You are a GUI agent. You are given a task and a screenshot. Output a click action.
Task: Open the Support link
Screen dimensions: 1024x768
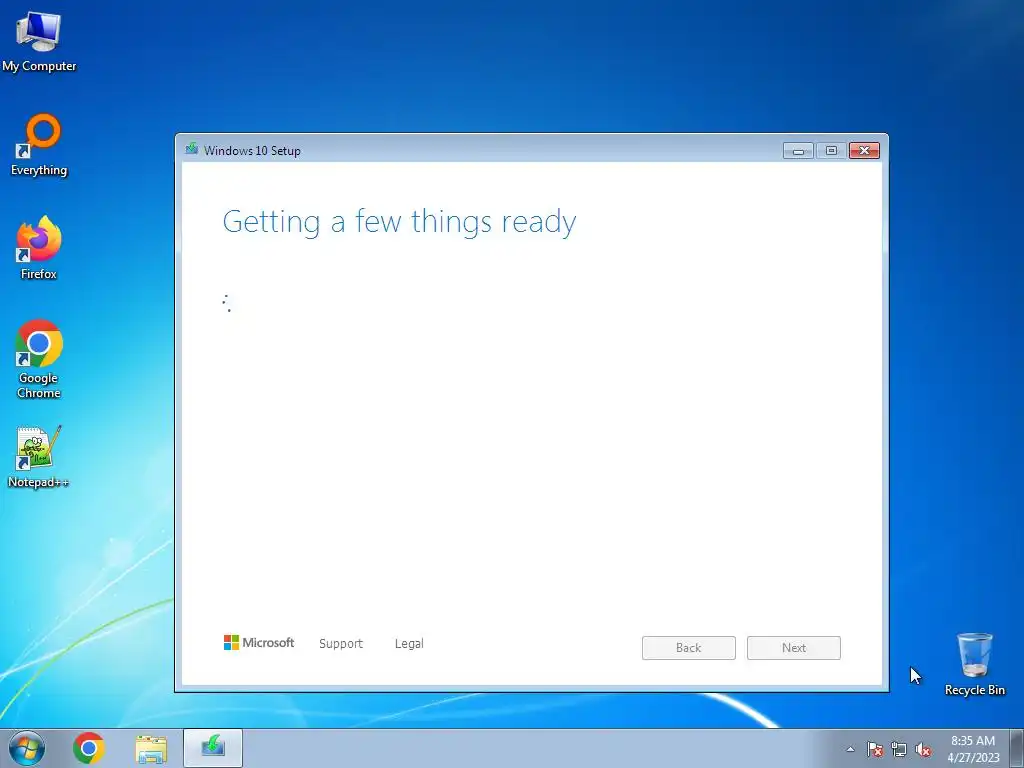[341, 643]
